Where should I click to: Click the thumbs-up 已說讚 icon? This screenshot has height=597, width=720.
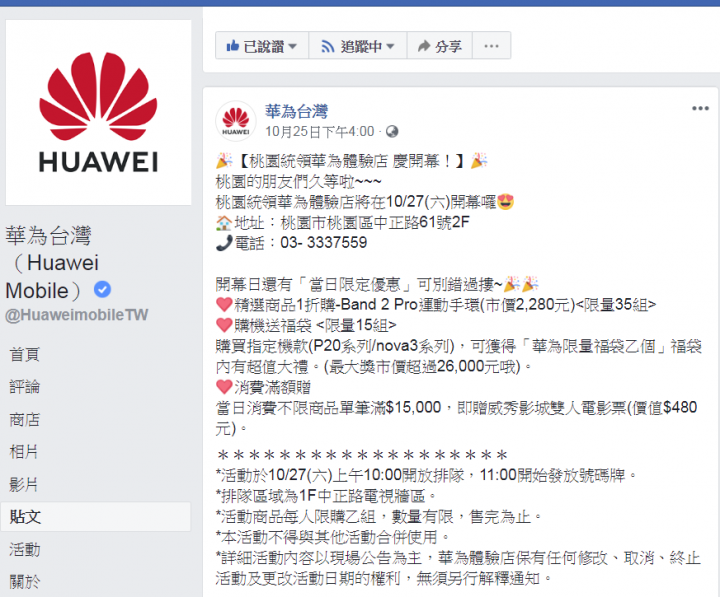click(x=233, y=45)
